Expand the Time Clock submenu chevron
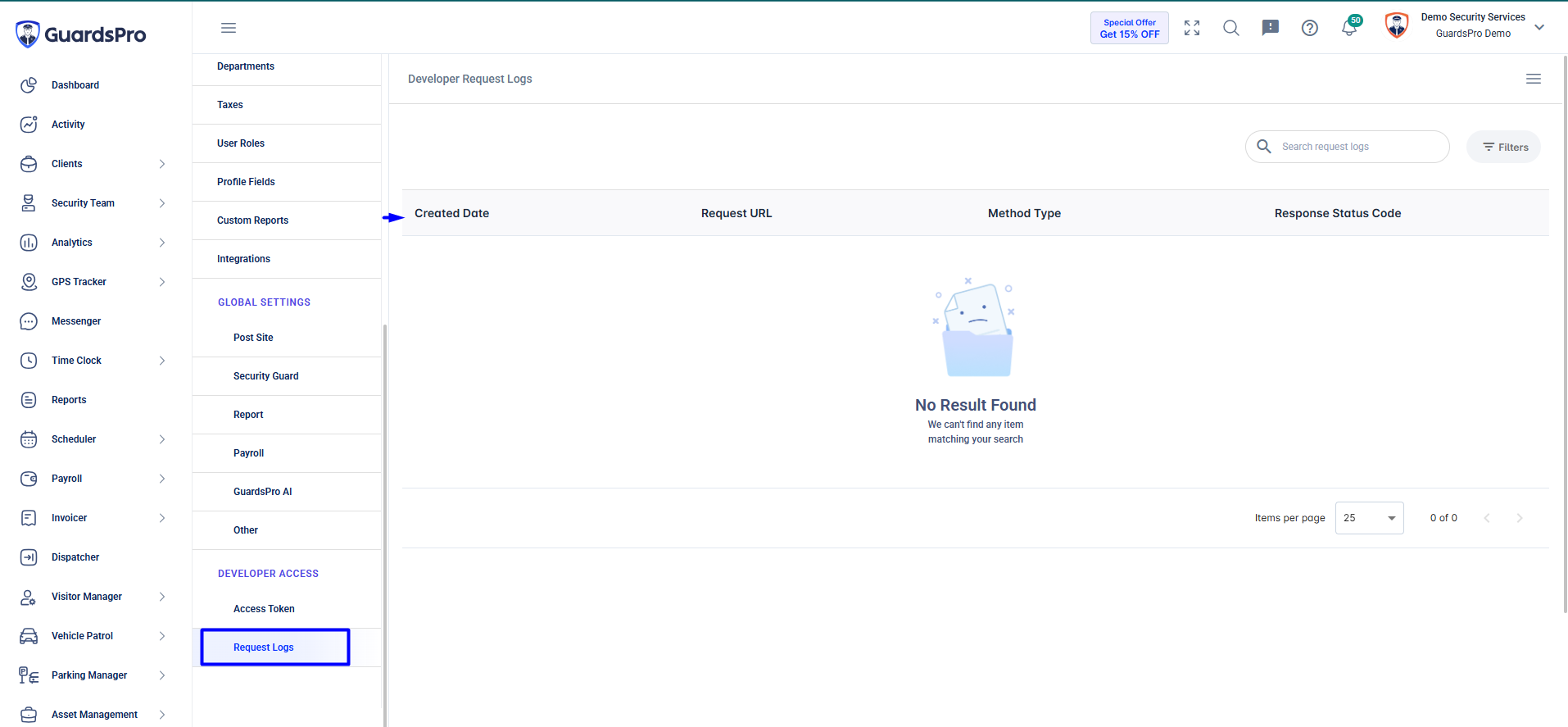The height and width of the screenshot is (727, 1568). coord(162,361)
